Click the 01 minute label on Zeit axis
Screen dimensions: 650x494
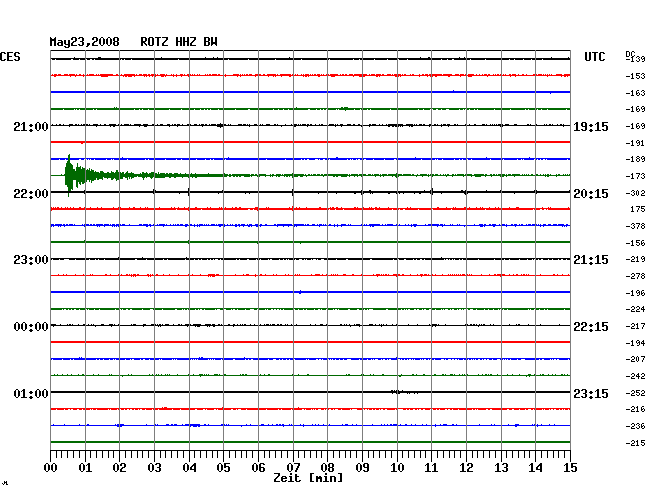[x=85, y=468]
